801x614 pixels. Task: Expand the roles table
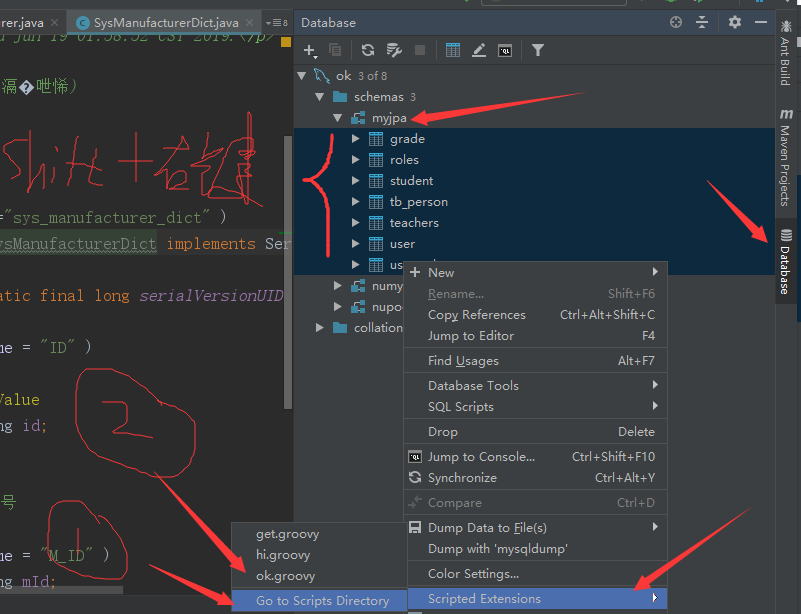(356, 159)
